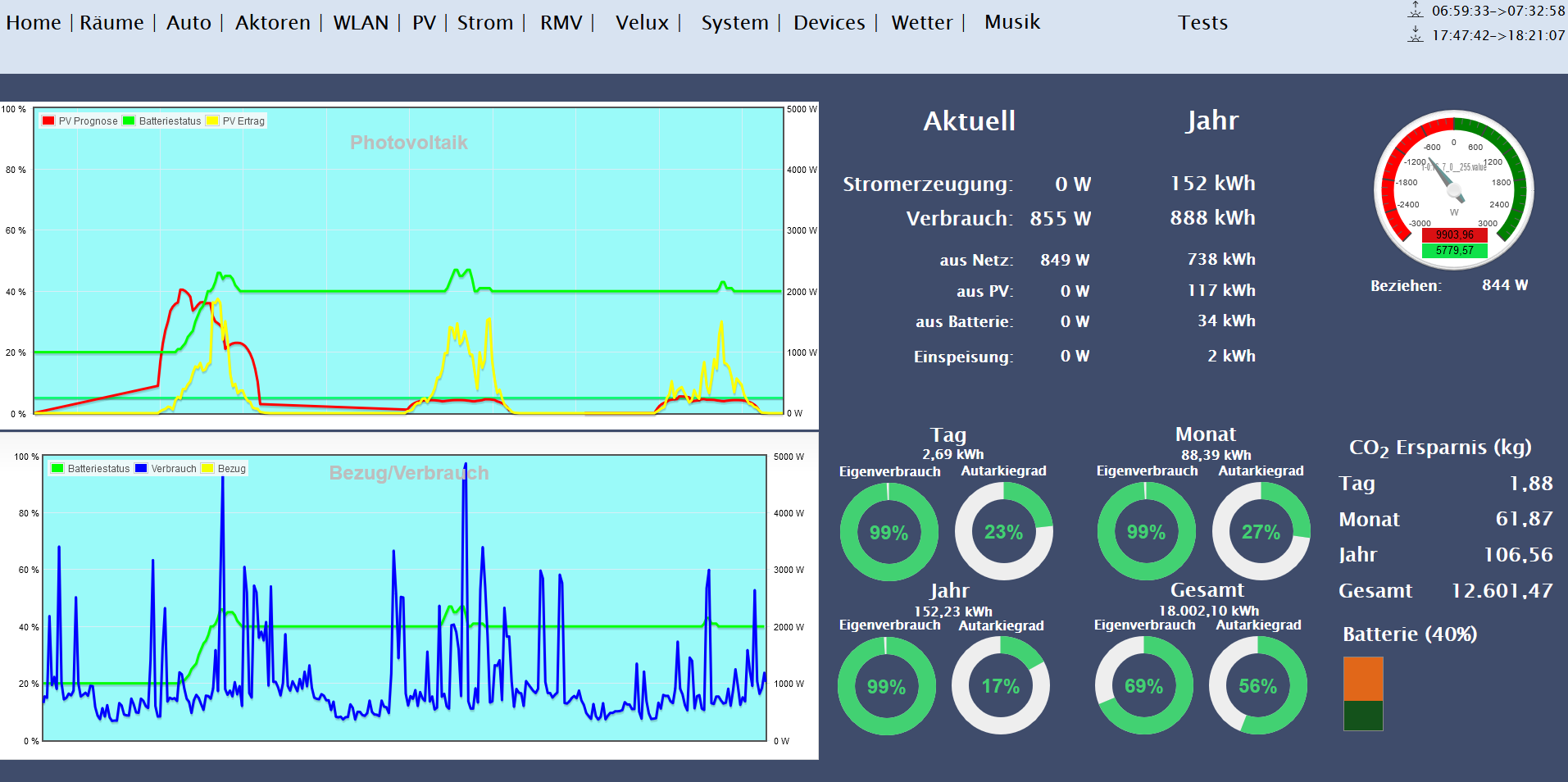The image size is (1568, 782).
Task: Click the Tag Eigenverbrauch 99% donut
Action: [889, 533]
